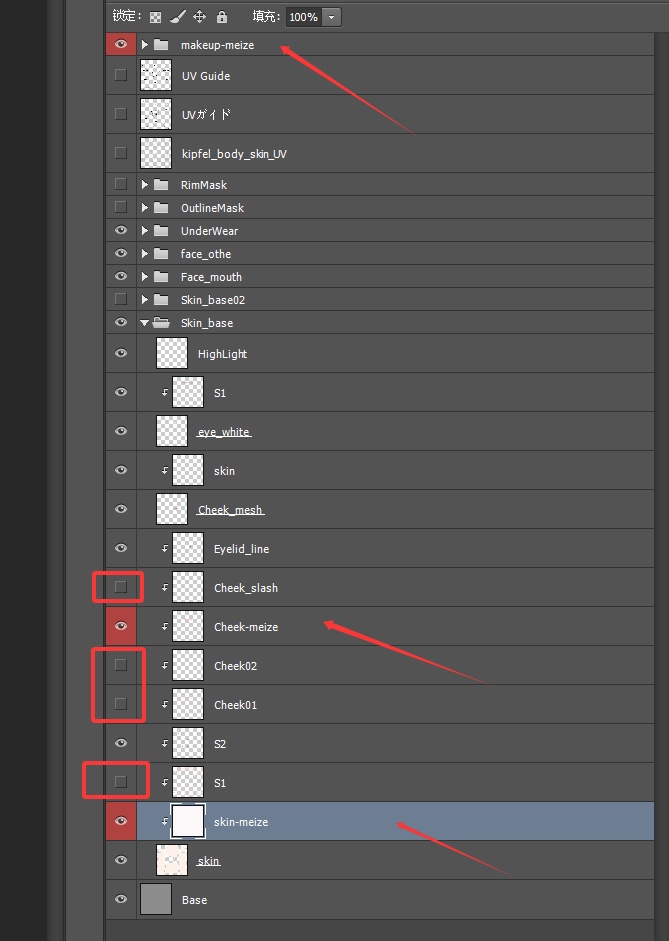The width and height of the screenshot is (669, 941).
Task: Select the Eyelid_line layer name
Action: pyautogui.click(x=241, y=549)
